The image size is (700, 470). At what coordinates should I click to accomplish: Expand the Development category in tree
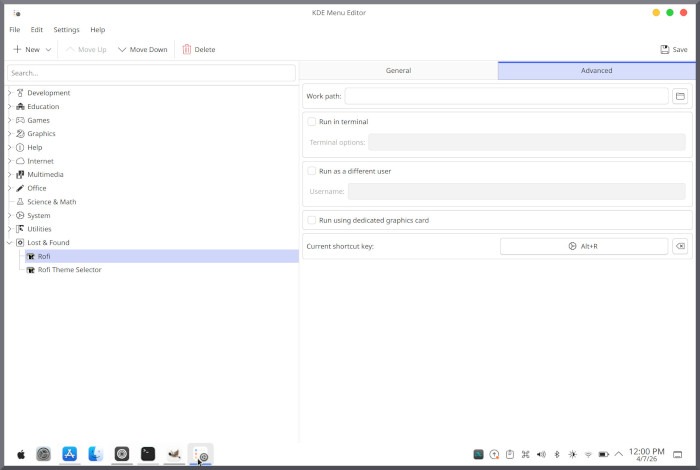[9, 93]
